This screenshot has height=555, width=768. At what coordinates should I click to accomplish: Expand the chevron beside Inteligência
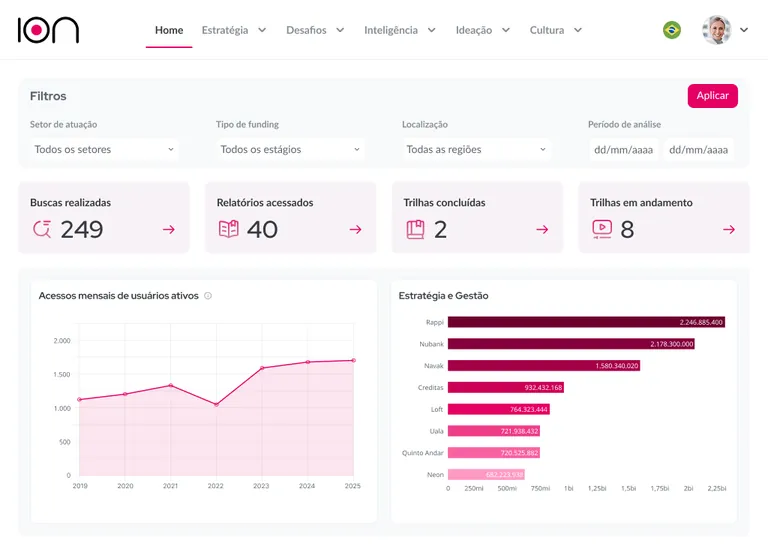click(432, 30)
